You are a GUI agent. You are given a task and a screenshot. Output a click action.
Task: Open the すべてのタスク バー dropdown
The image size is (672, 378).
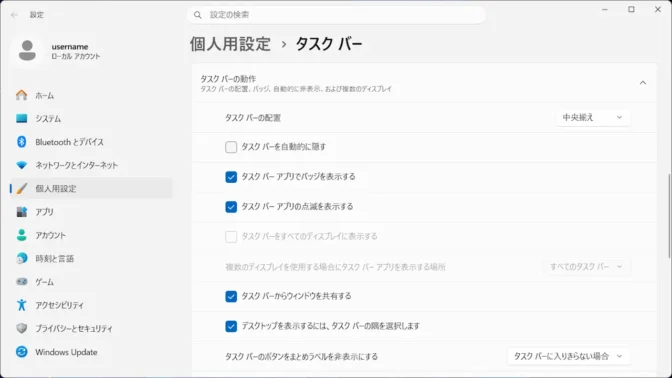[586, 267]
